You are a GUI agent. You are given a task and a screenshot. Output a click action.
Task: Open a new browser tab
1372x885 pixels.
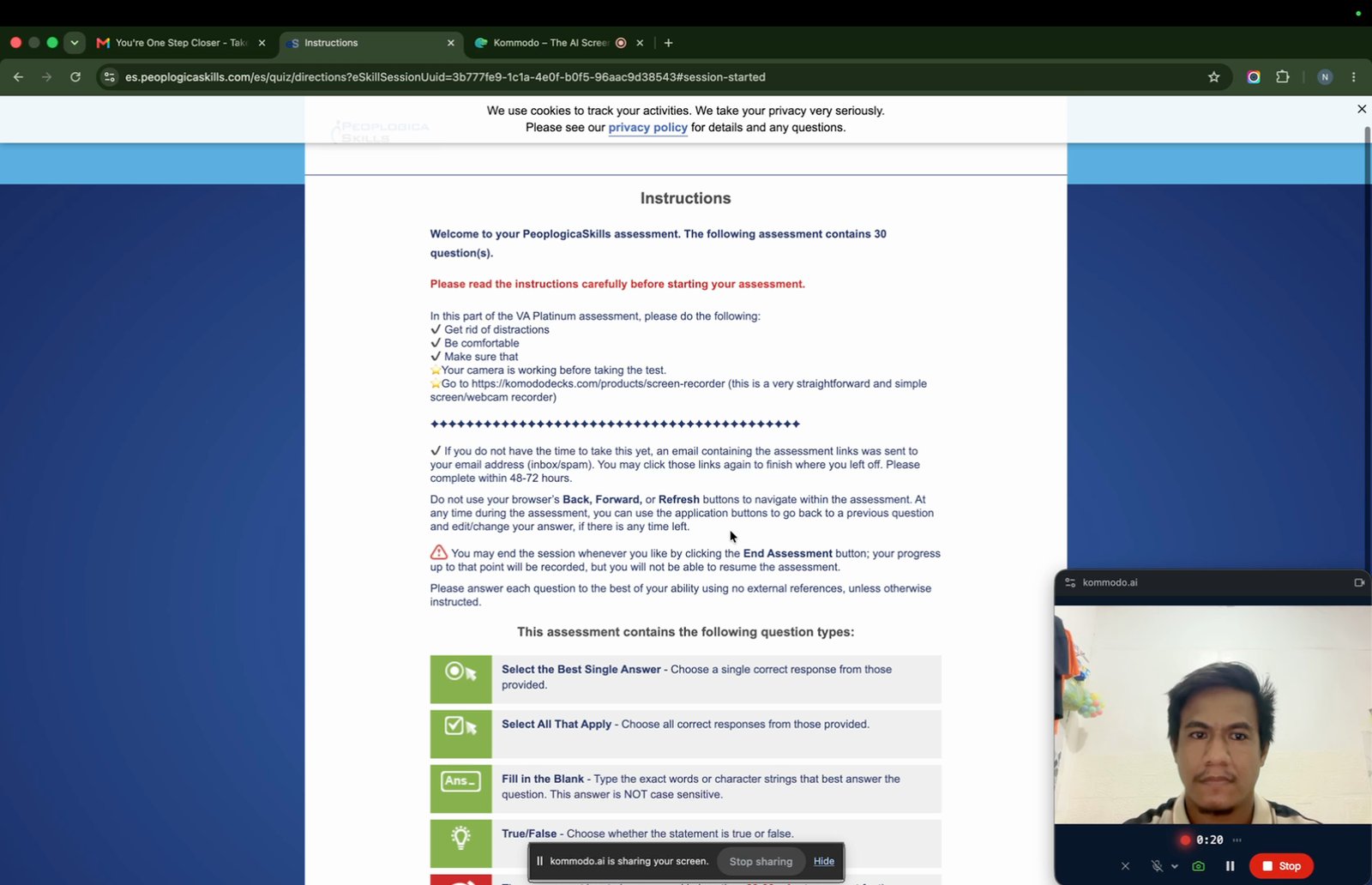point(668,43)
